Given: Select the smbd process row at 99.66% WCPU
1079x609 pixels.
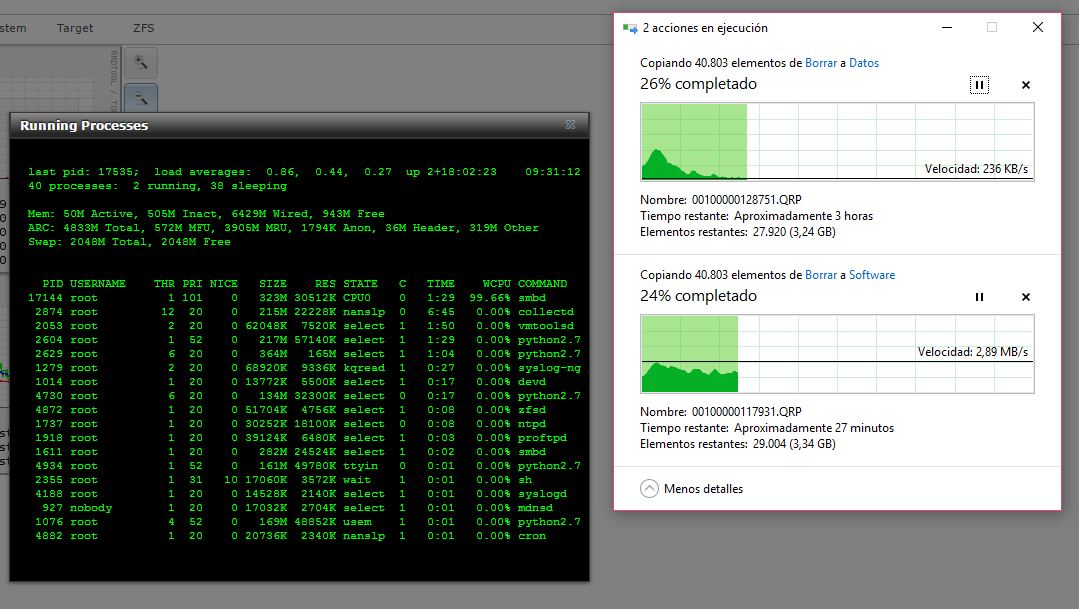Looking at the screenshot, I should pyautogui.click(x=298, y=298).
